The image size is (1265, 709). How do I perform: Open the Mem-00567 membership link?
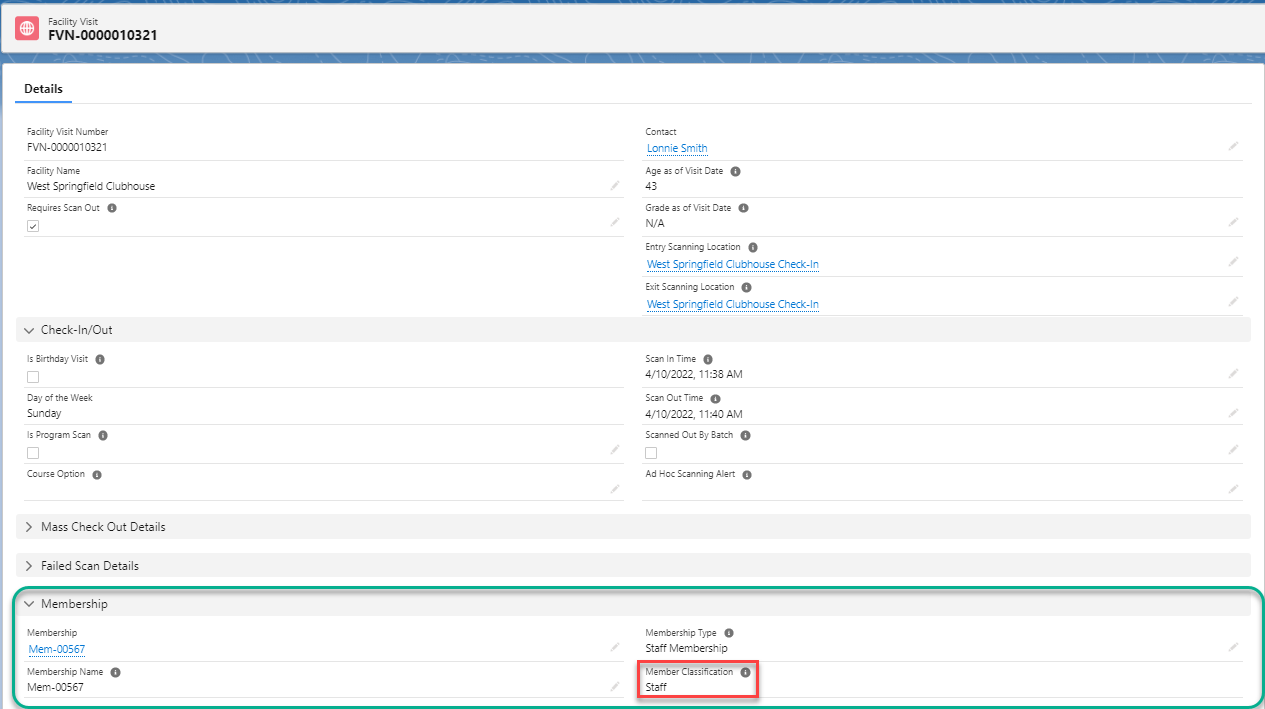56,649
